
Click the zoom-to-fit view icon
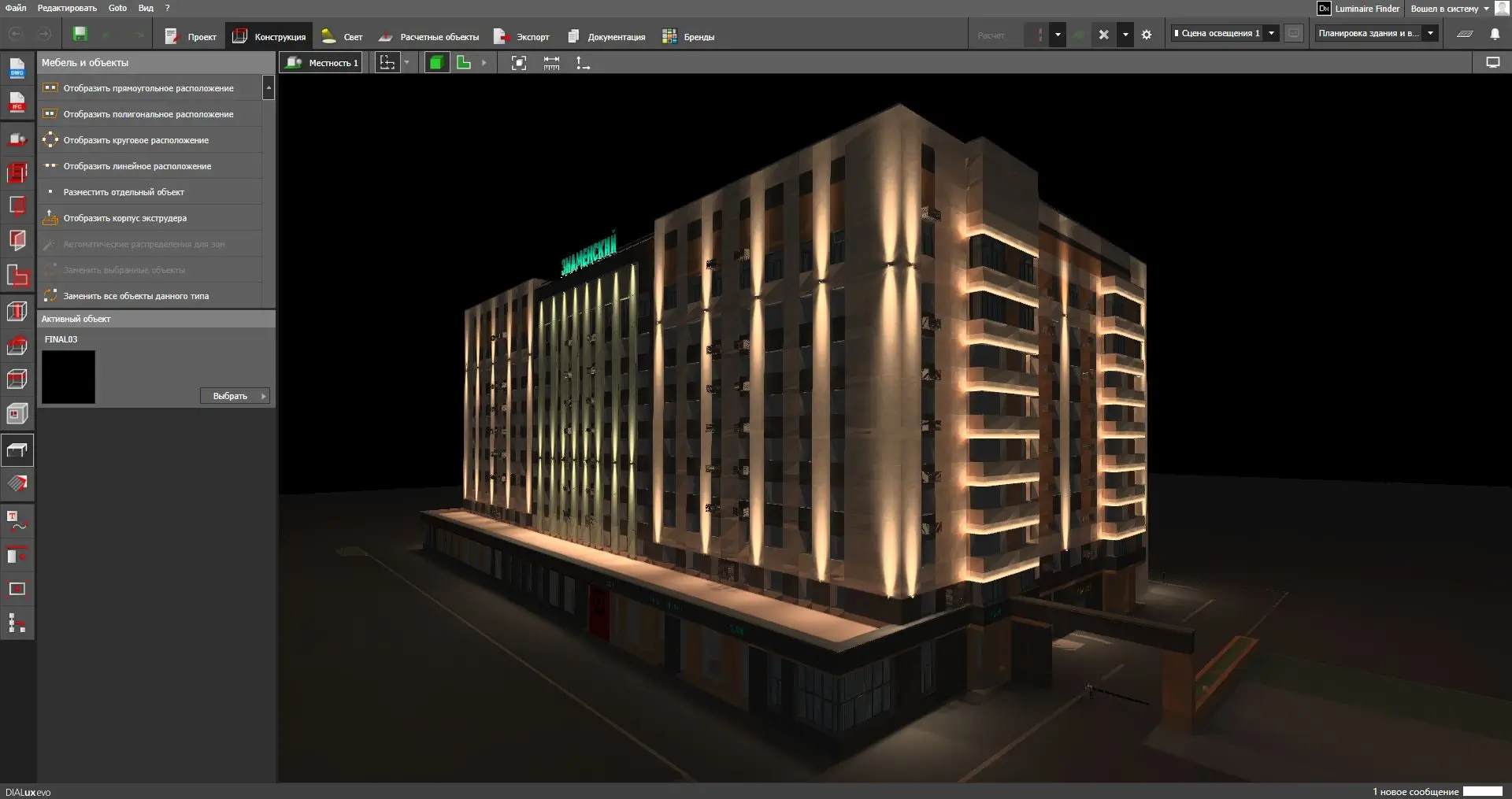pyautogui.click(x=518, y=63)
